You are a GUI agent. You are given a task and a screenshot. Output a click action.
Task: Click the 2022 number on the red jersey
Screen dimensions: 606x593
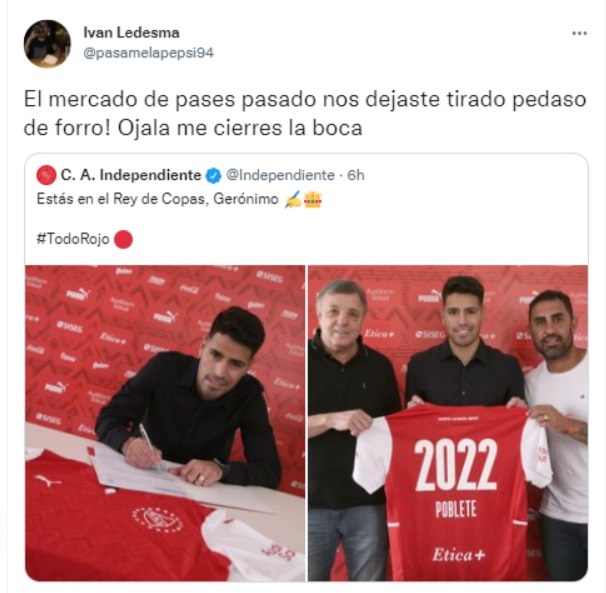pyautogui.click(x=456, y=465)
